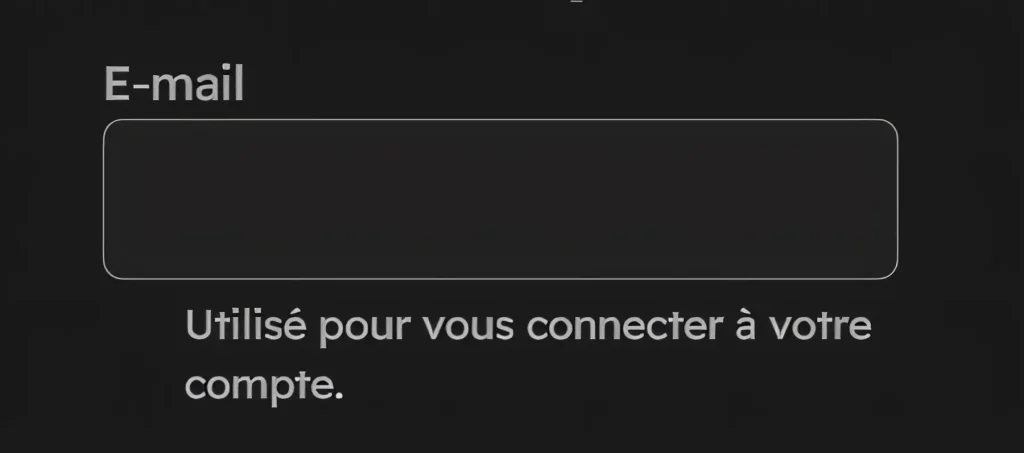Click the top border of the E-mail field

(x=500, y=119)
